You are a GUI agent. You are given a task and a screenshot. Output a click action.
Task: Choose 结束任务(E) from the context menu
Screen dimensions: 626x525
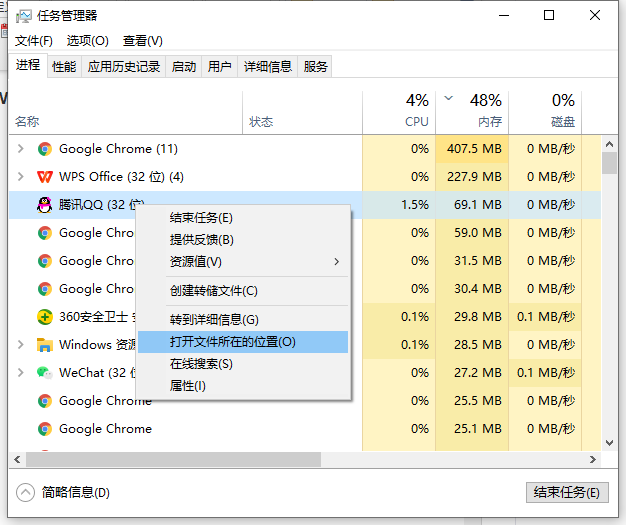(x=201, y=218)
